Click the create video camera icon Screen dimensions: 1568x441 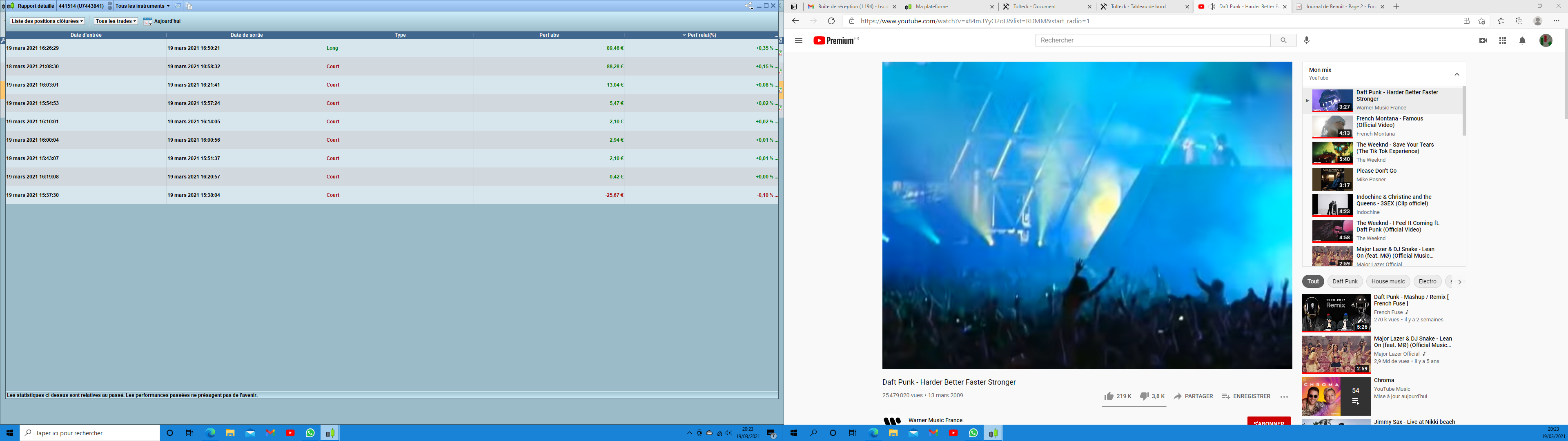[x=1483, y=40]
